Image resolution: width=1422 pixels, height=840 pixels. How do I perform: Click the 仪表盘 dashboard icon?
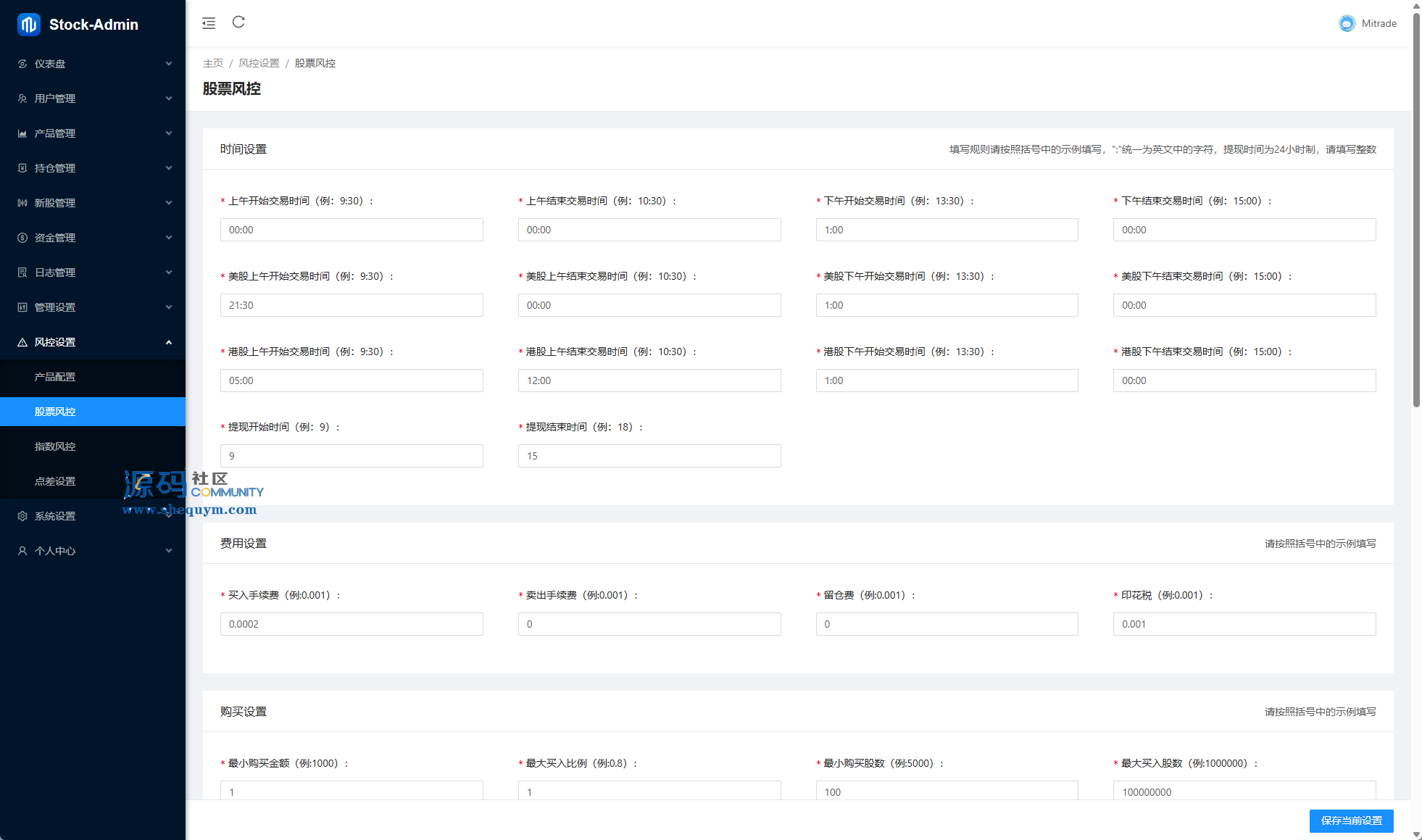[22, 64]
